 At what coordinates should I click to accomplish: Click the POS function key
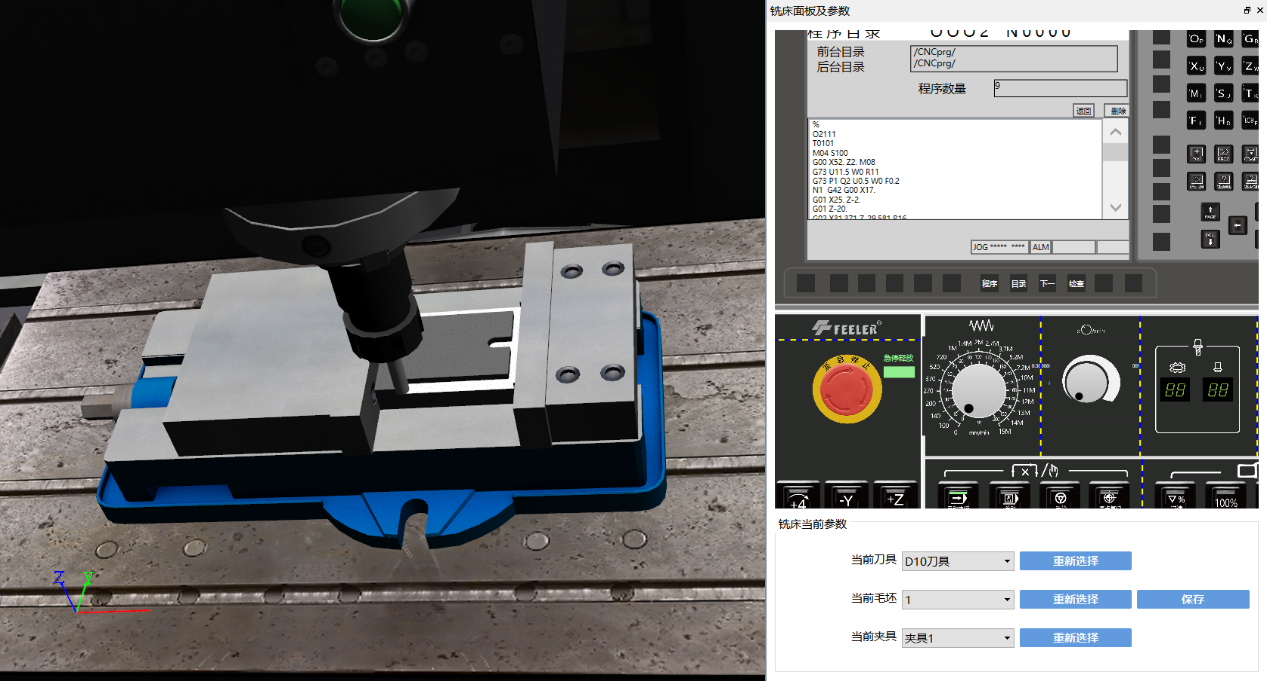point(1196,154)
